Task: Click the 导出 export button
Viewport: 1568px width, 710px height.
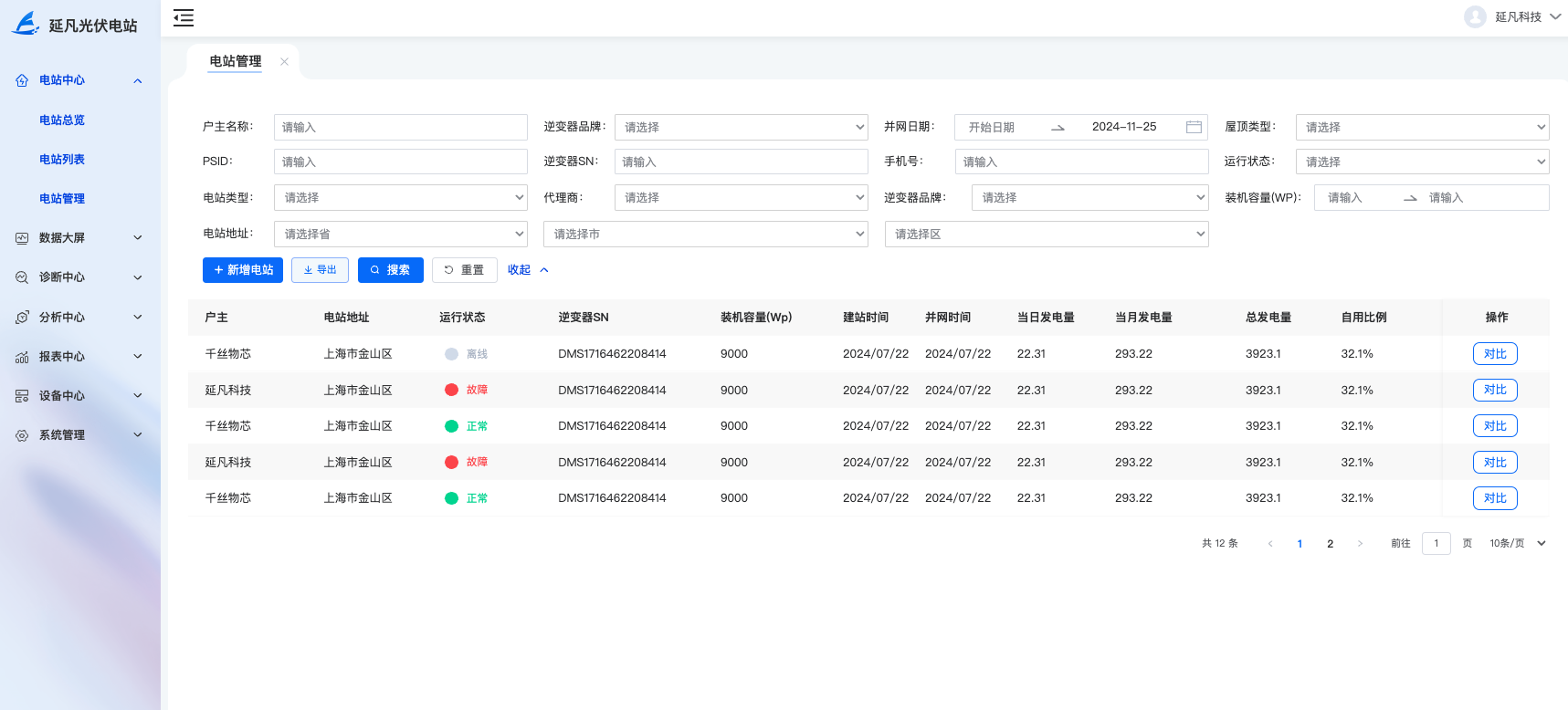Action: (320, 270)
